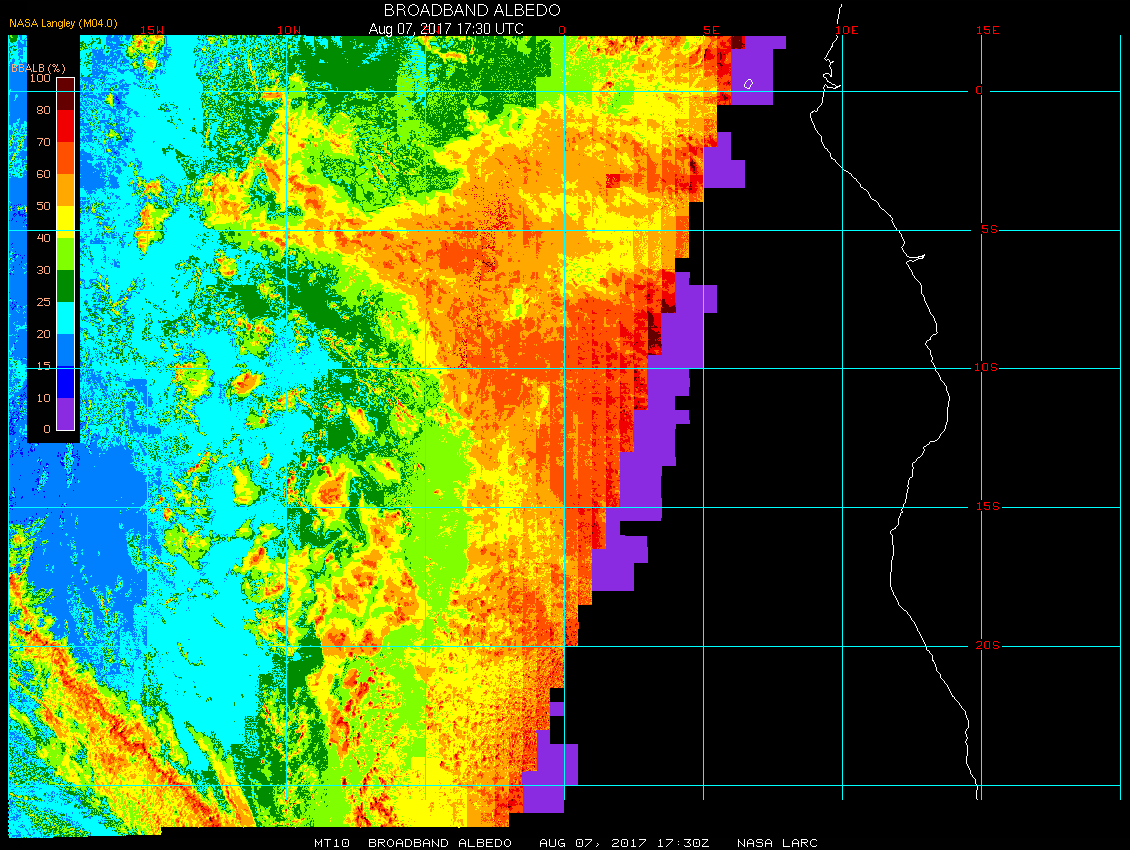Viewport: 1130px width, 850px height.
Task: Click the footer 'BROADBAND ALBEDO' caption
Action: click(440, 843)
